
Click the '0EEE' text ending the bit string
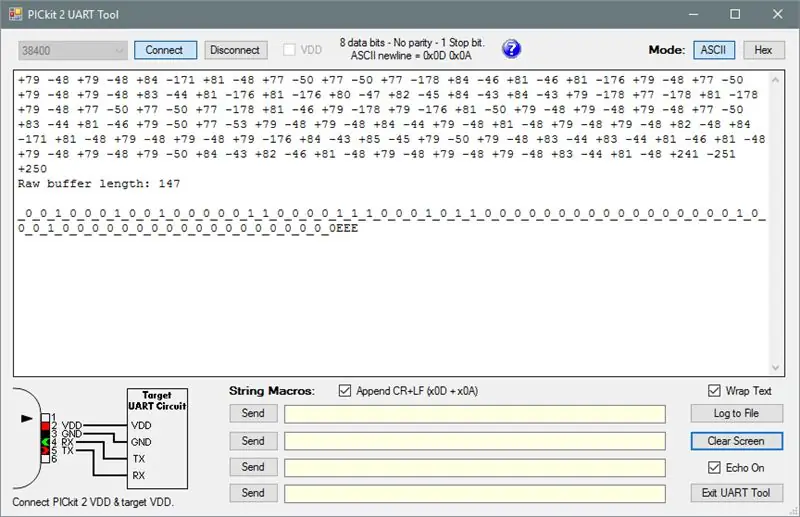pos(343,228)
